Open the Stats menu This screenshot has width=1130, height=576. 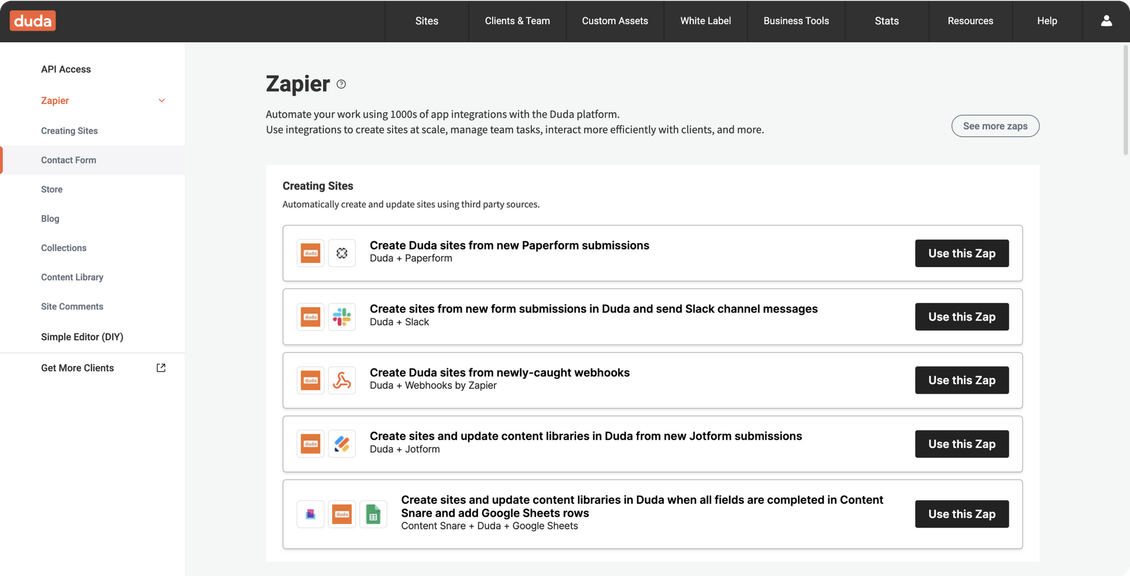pos(886,21)
